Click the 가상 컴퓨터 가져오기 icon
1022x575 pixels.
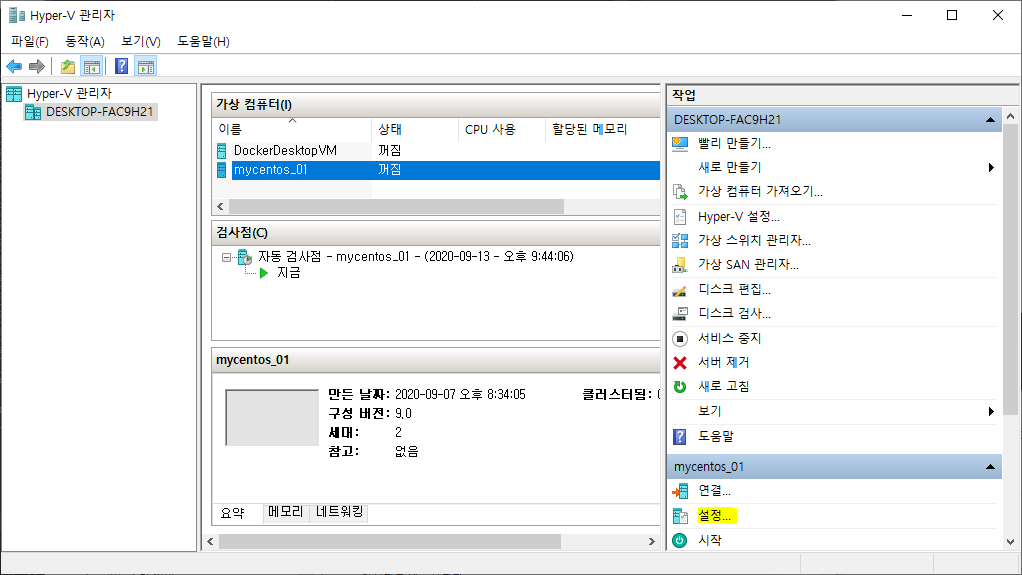tap(680, 192)
